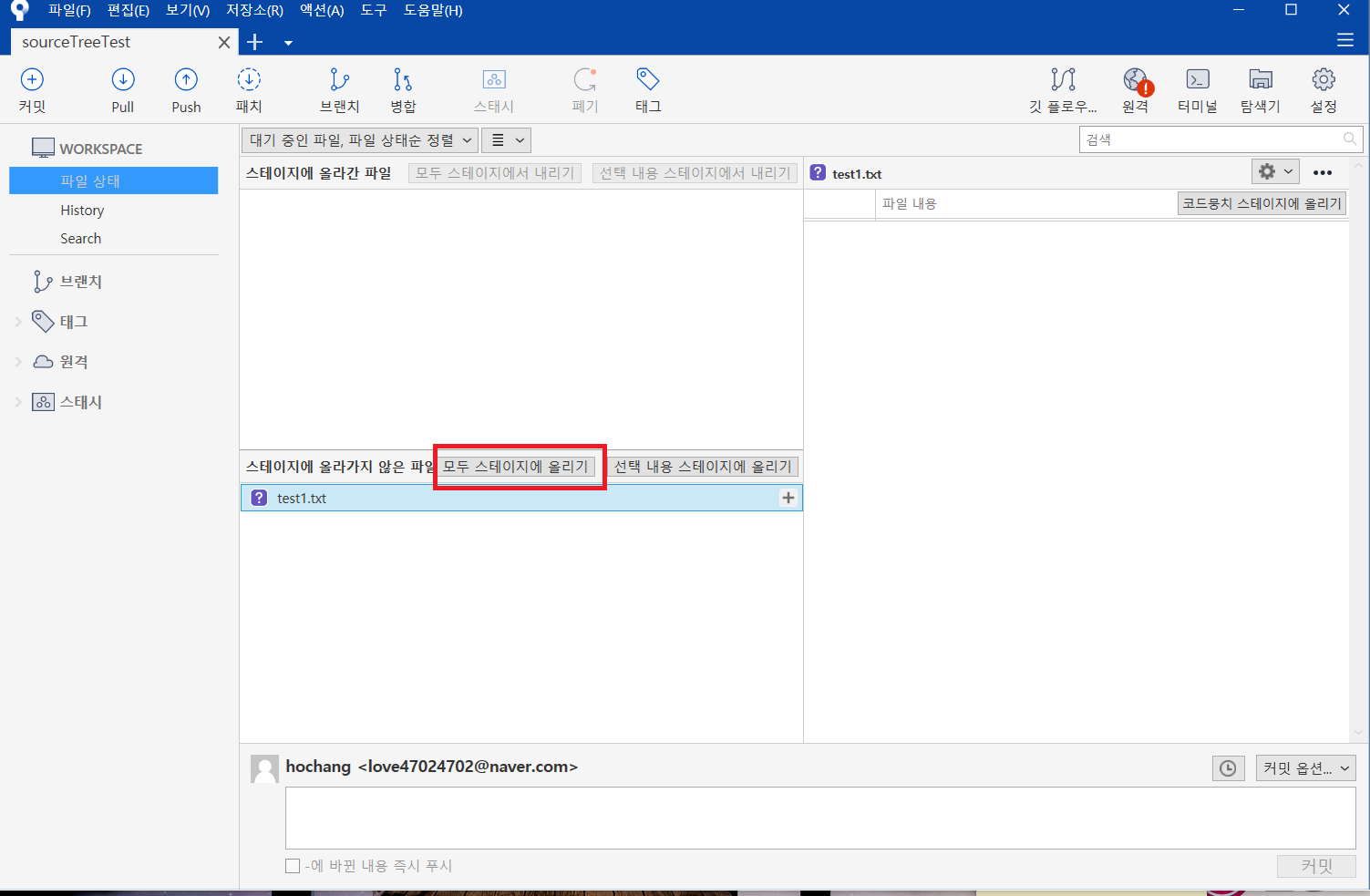Open the 도움말(H) menu
The image size is (1370, 896).
coord(433,10)
